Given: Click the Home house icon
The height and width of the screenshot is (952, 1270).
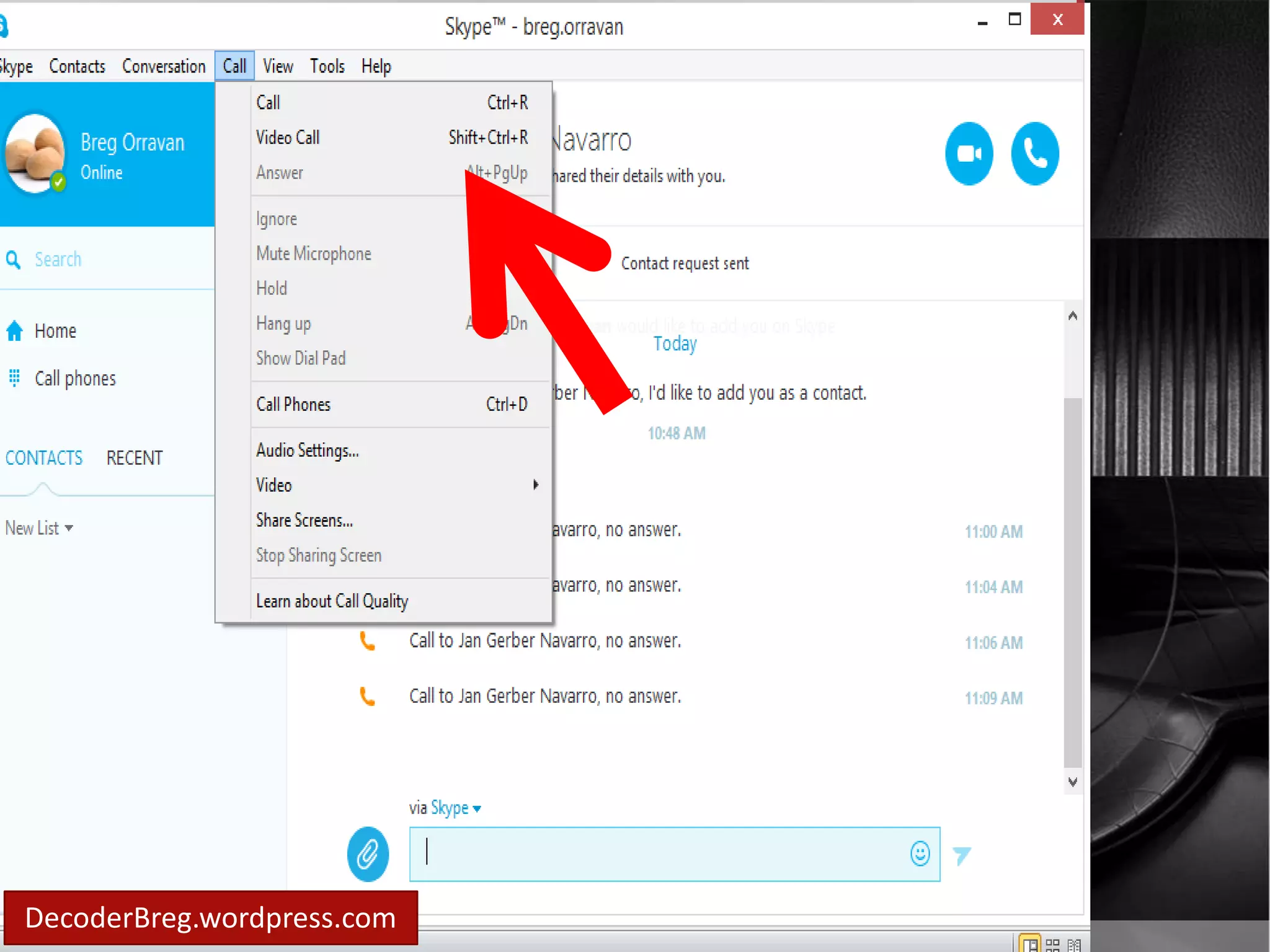Looking at the screenshot, I should [x=14, y=331].
